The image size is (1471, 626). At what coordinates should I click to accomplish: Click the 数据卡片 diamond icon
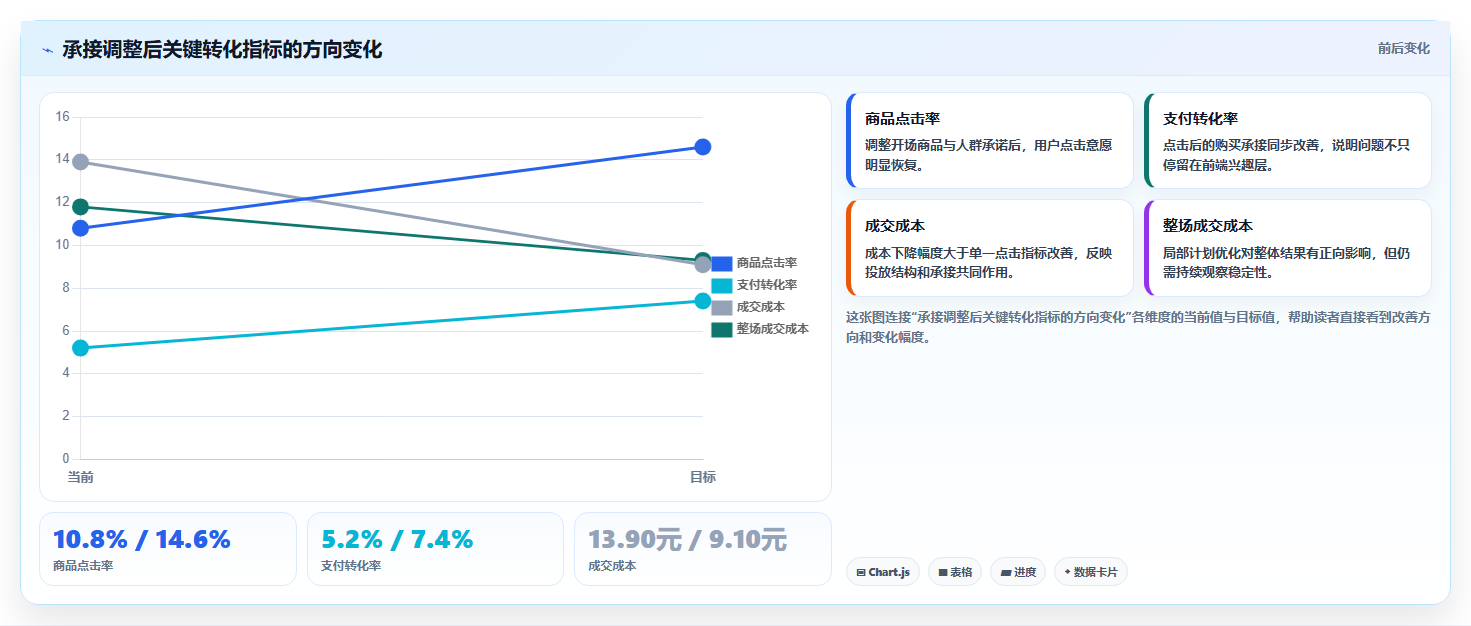coord(1068,572)
